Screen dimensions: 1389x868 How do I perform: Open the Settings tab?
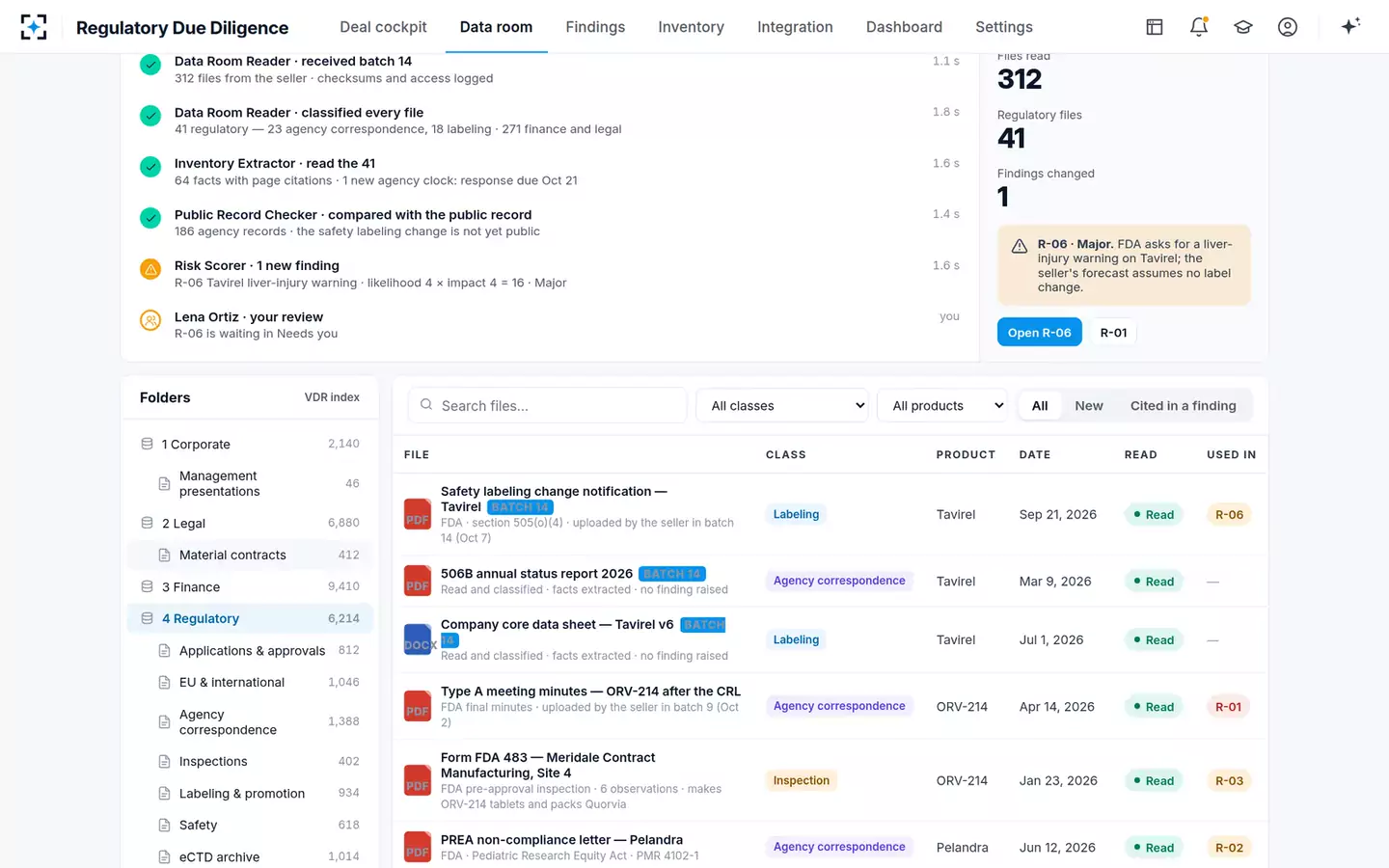1004,27
